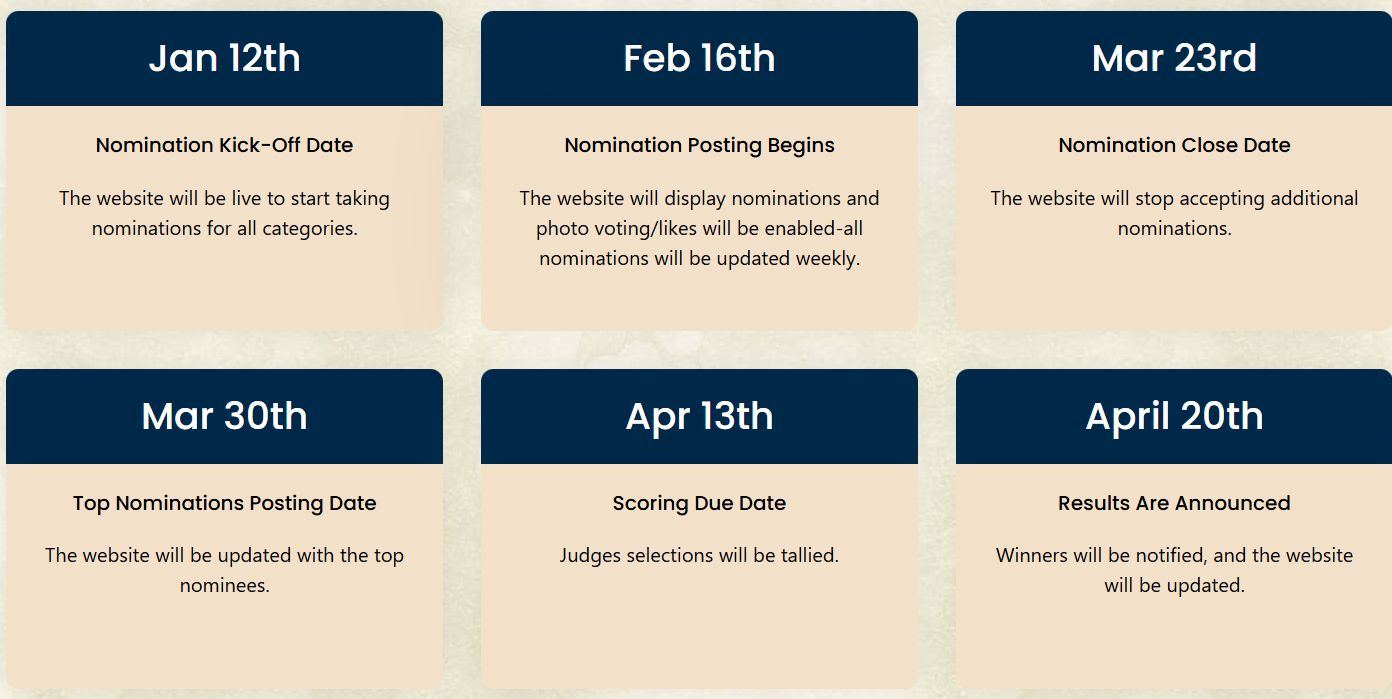The height and width of the screenshot is (699, 1392).
Task: Select the Nomination Posting Begins title
Action: (699, 145)
